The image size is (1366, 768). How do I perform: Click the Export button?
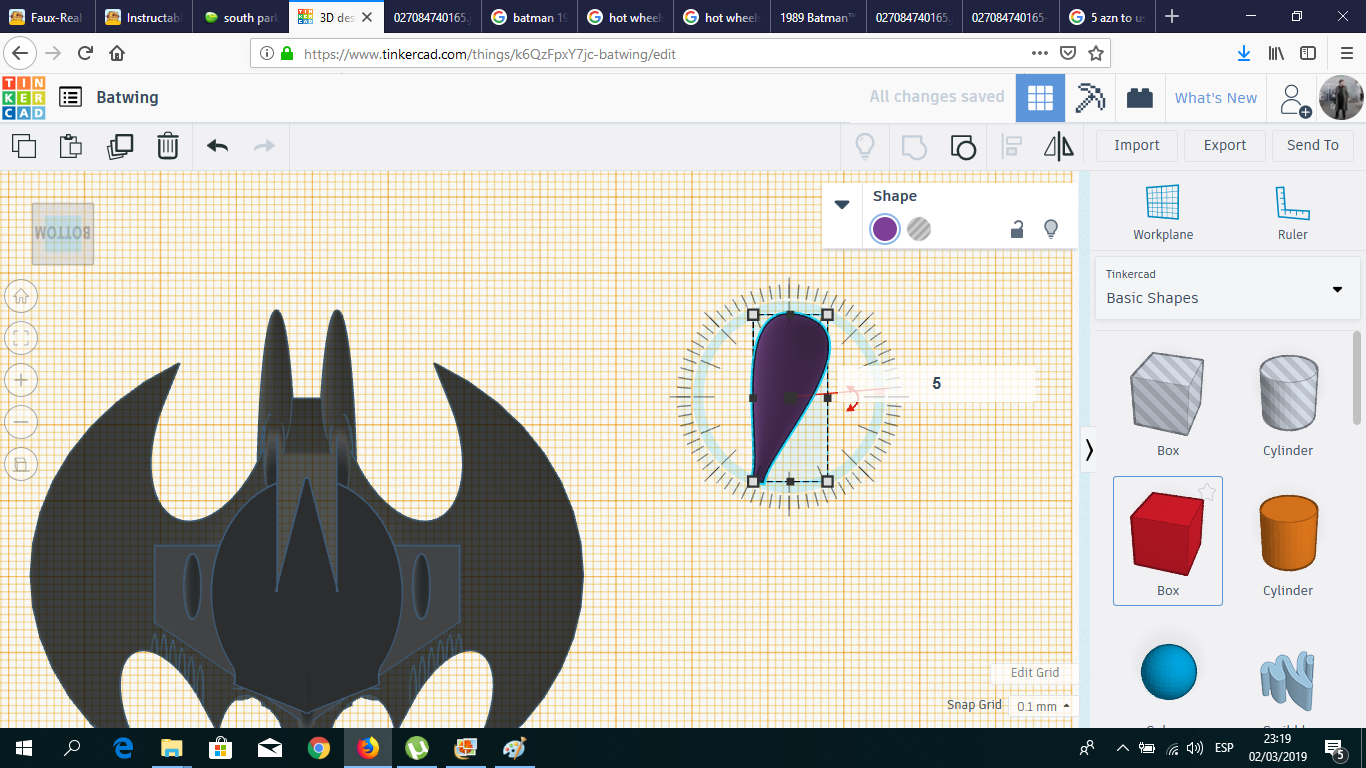pos(1225,145)
